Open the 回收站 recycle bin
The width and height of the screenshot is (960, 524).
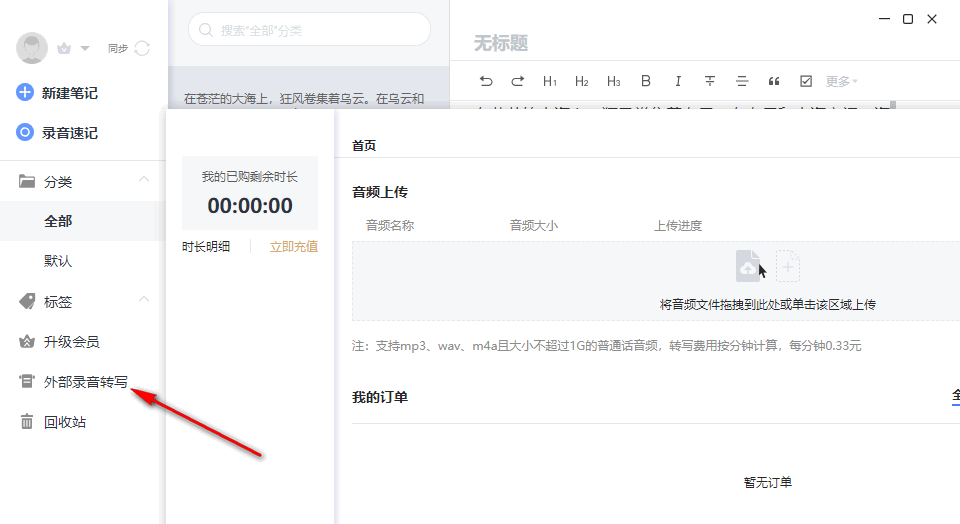64,422
